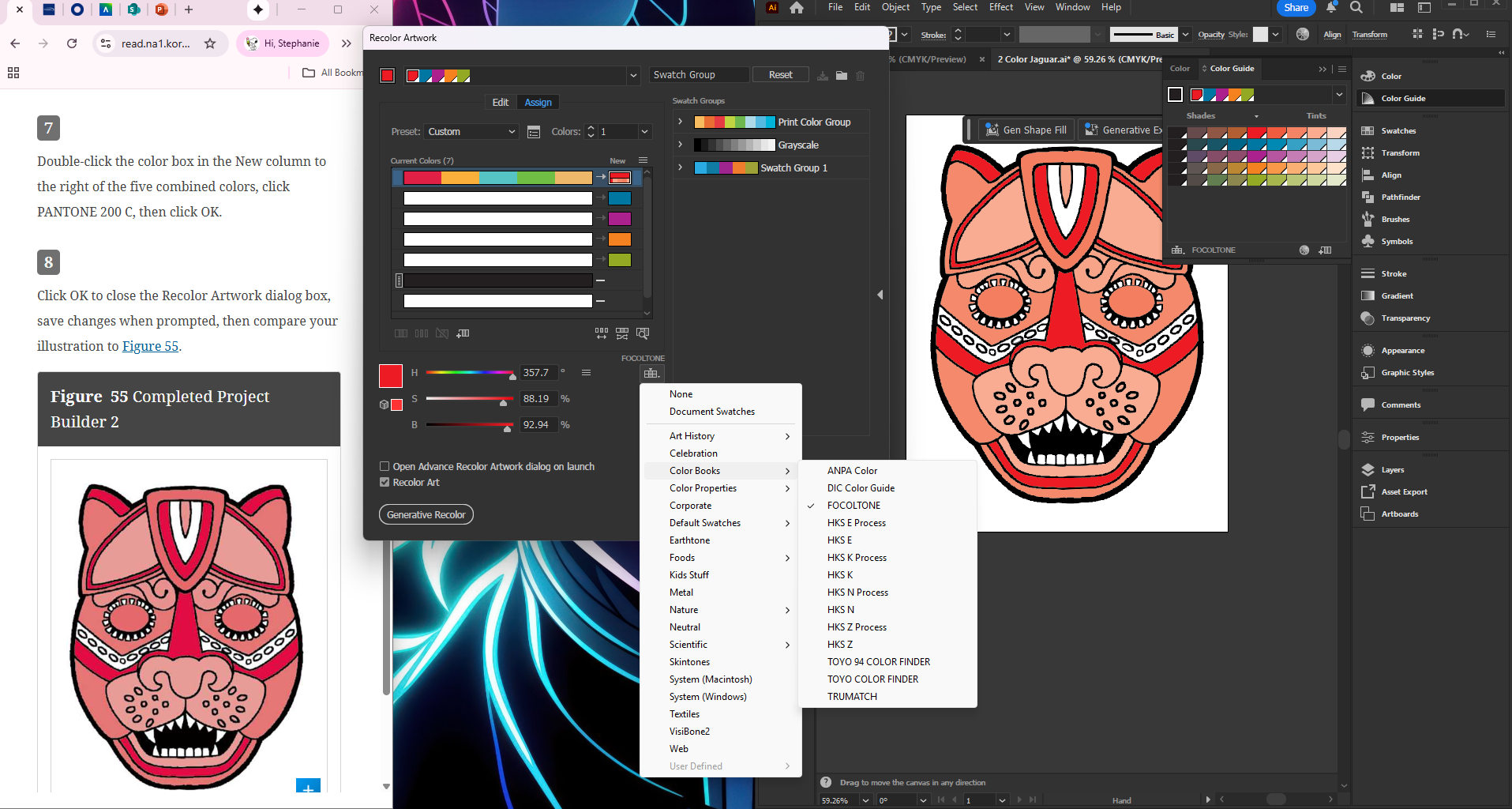
Task: Click the Generative Recolor button
Action: coord(426,515)
